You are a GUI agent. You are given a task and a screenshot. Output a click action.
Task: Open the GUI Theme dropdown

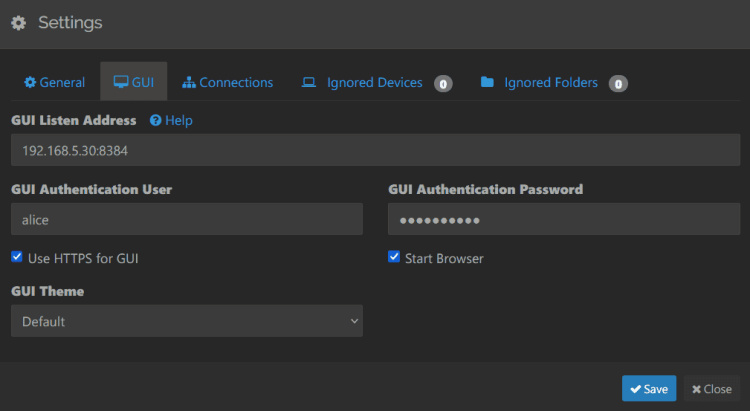click(x=187, y=321)
